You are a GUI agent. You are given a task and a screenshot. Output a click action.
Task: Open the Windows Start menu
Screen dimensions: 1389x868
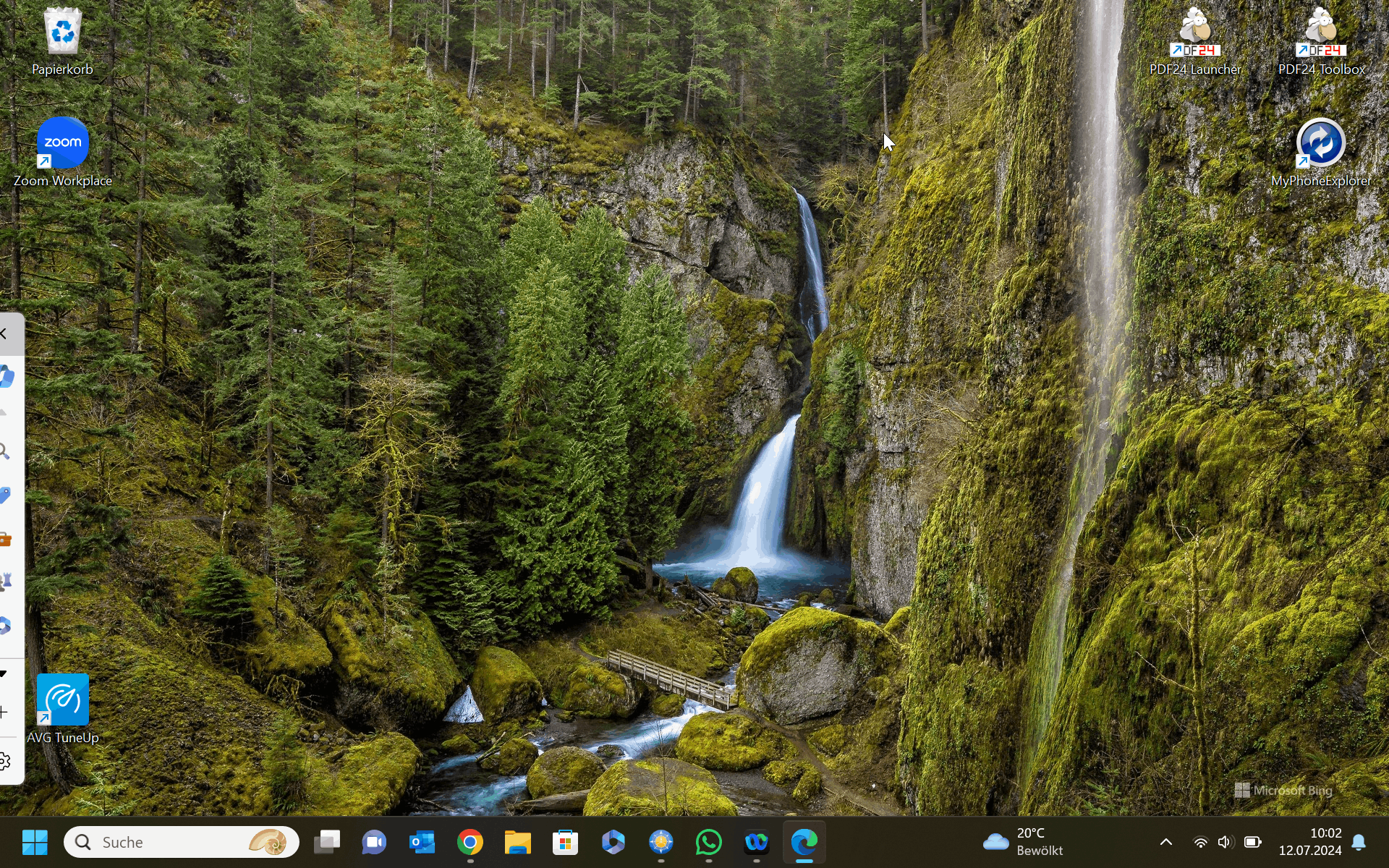(x=35, y=842)
